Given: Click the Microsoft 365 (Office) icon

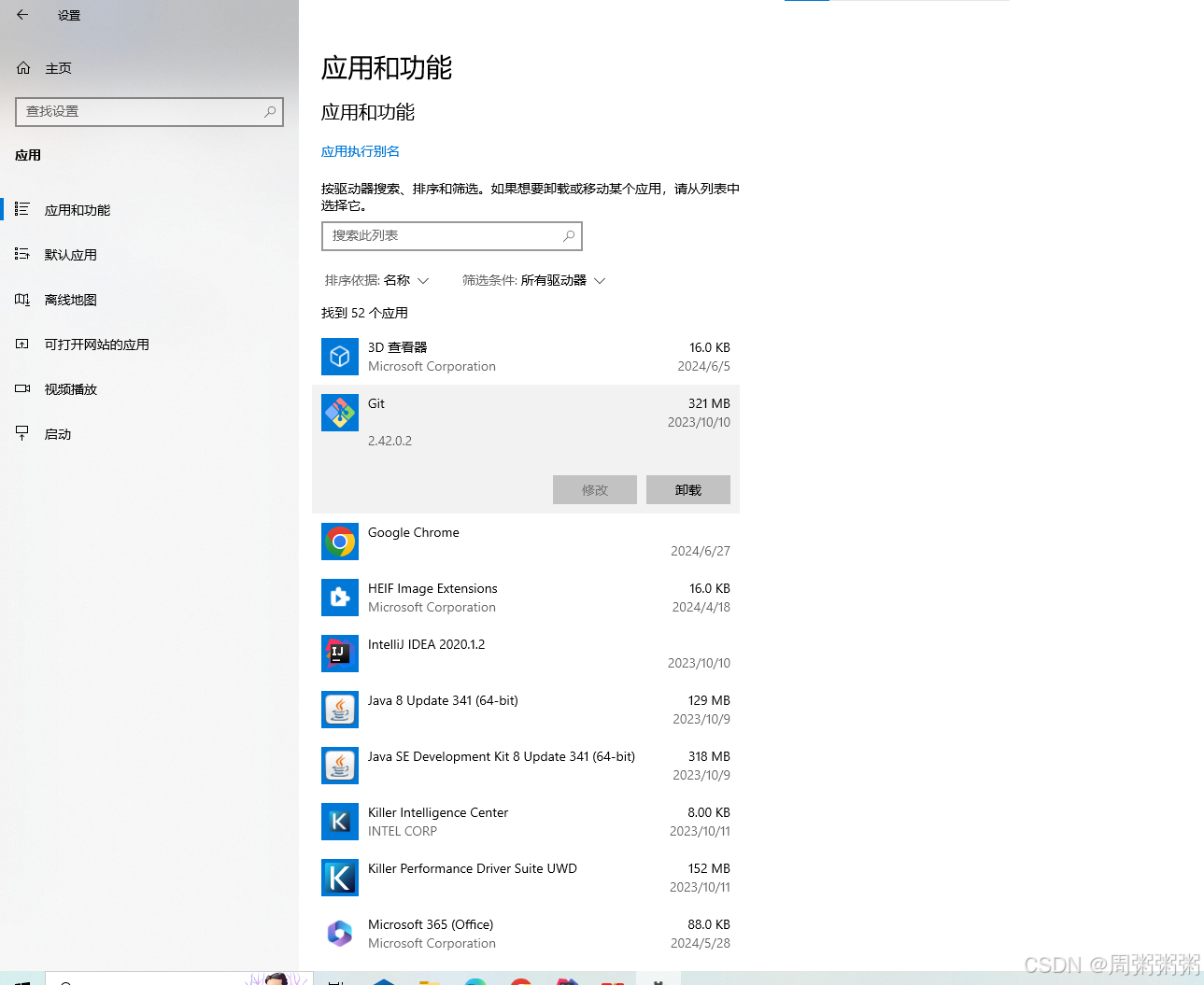Looking at the screenshot, I should pyautogui.click(x=340, y=934).
